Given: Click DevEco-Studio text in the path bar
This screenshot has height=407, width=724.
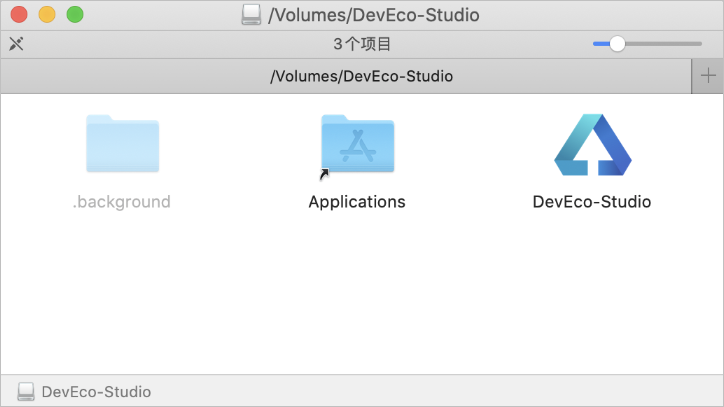Looking at the screenshot, I should 96,392.
